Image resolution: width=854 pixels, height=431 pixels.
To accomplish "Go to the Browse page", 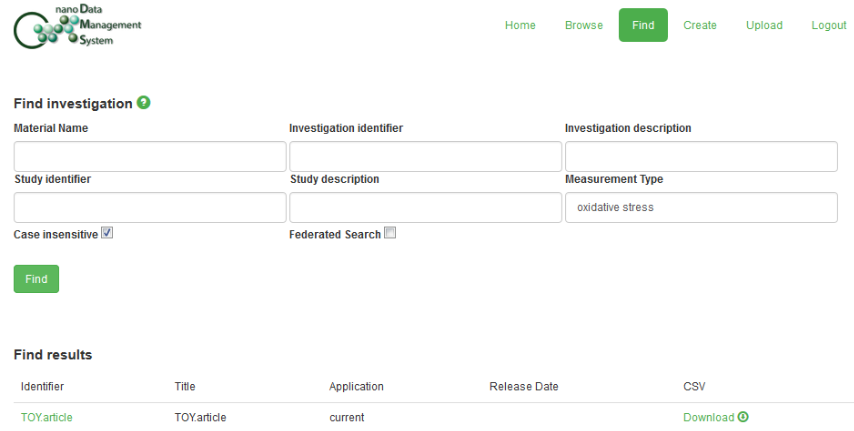I will (x=584, y=25).
